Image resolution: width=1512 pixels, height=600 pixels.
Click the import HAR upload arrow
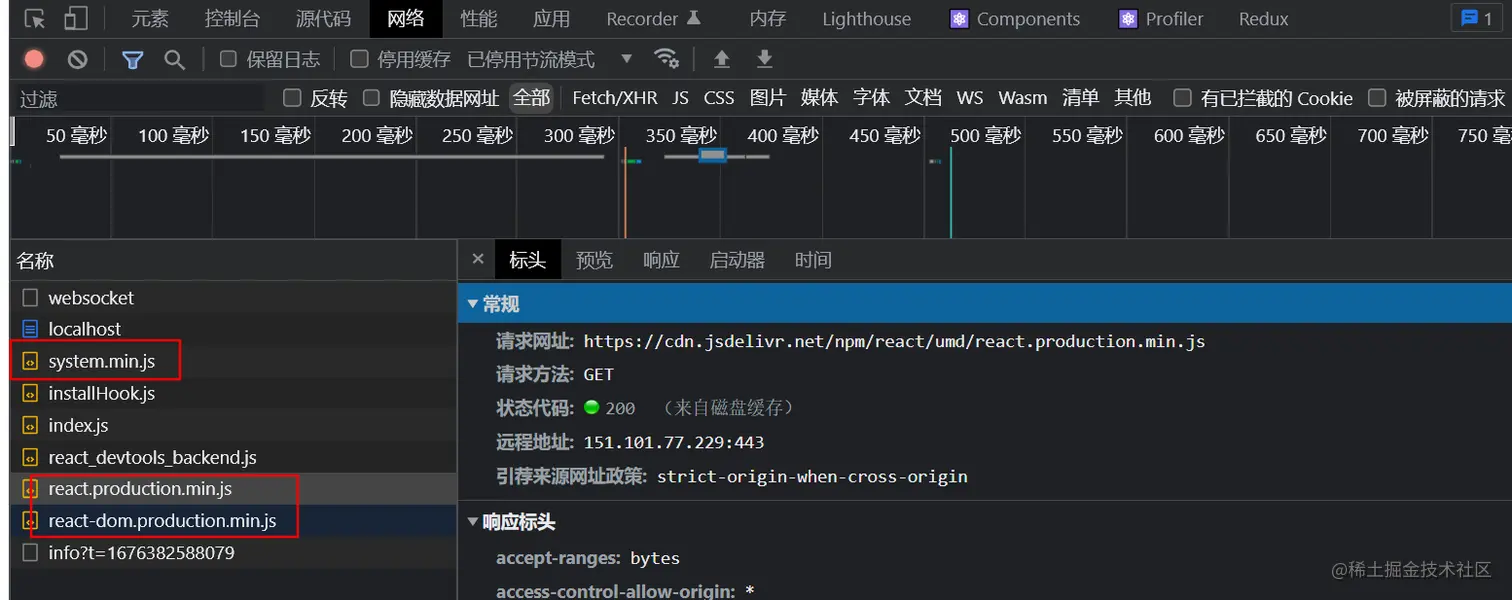[x=721, y=60]
